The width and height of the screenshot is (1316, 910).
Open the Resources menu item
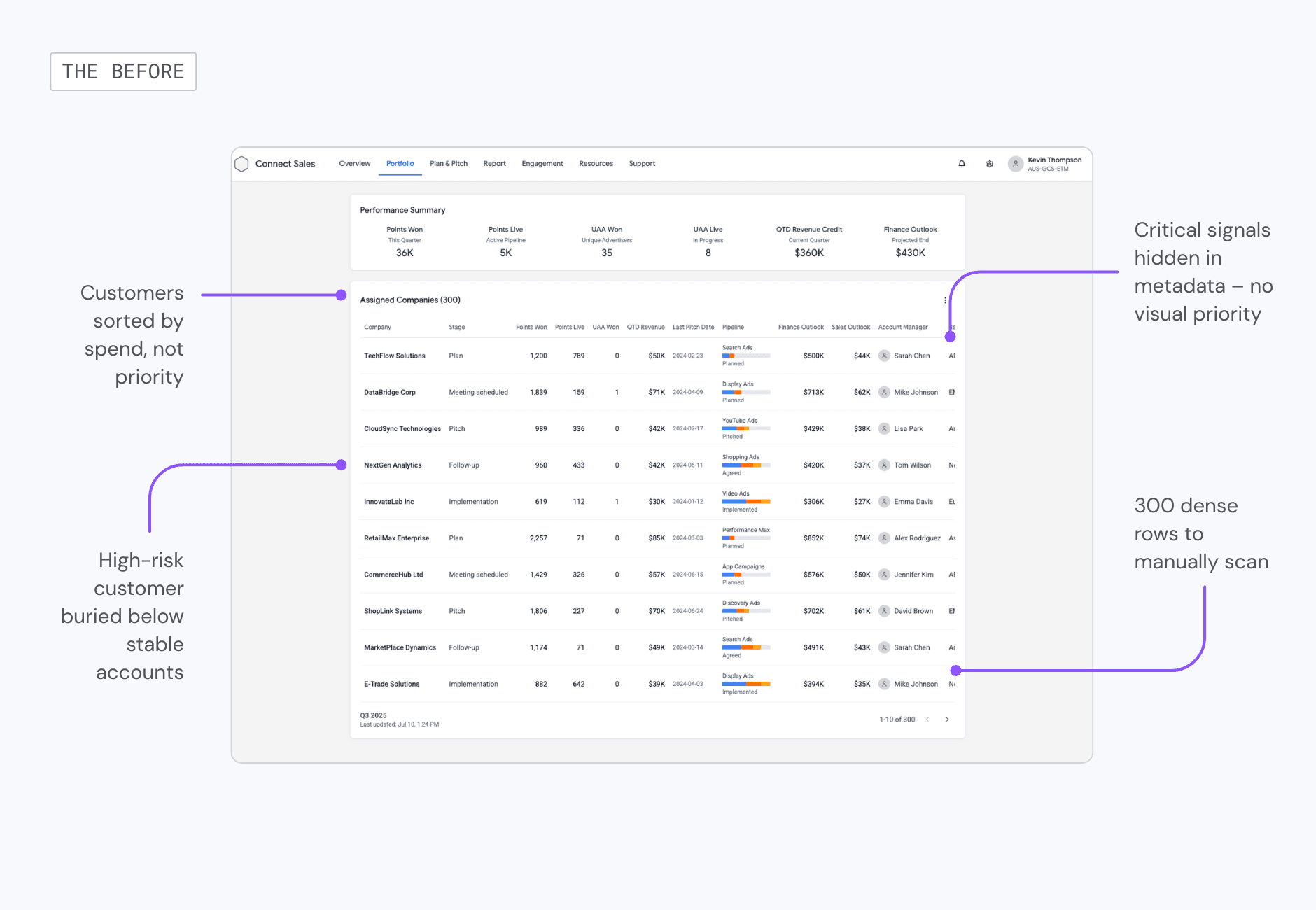[596, 163]
